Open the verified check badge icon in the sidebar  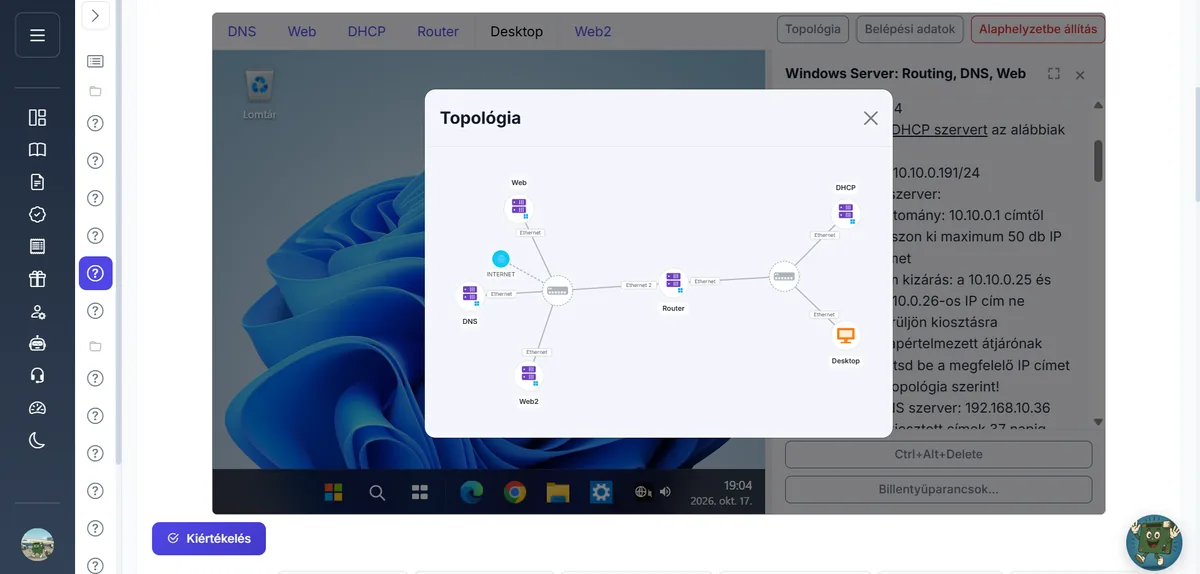[37, 214]
